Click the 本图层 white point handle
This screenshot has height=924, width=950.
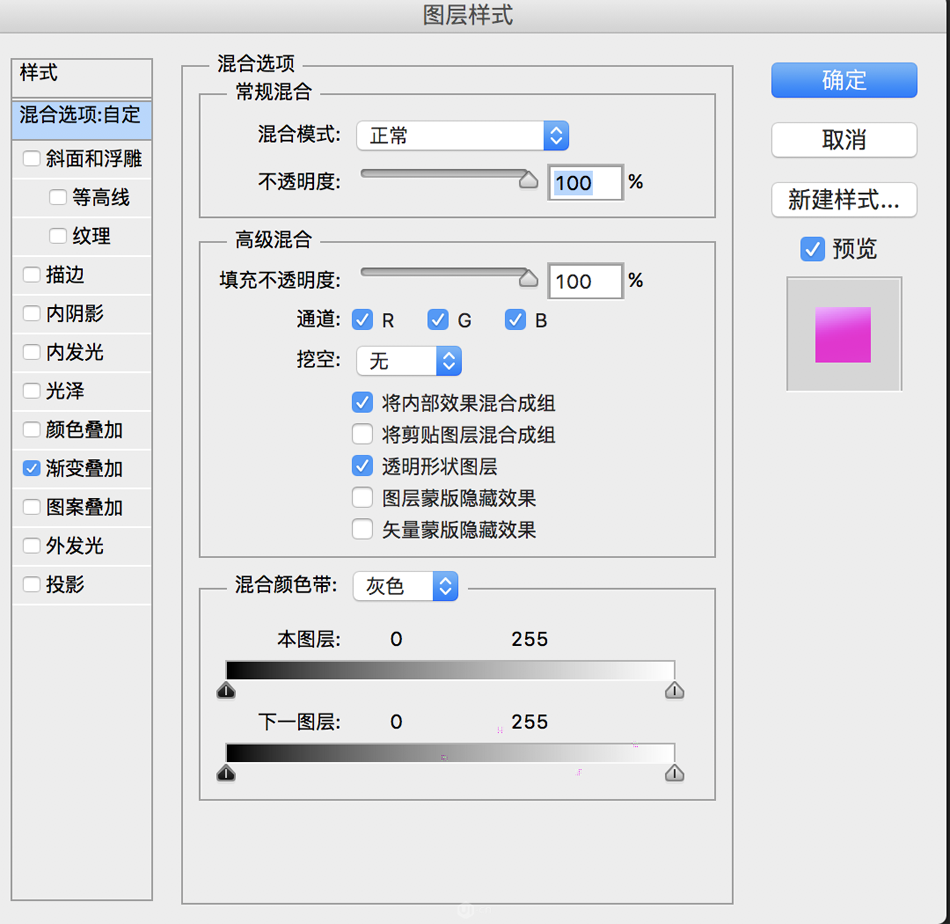click(674, 690)
